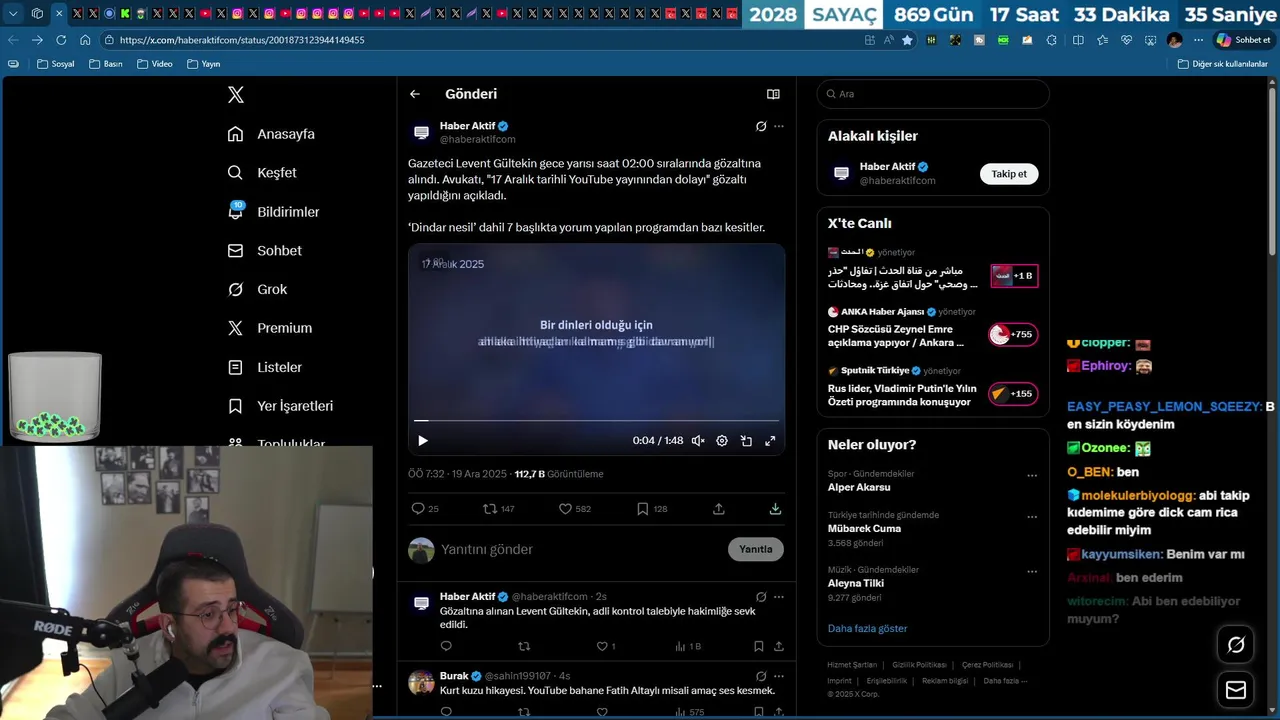
Task: Click the Ara search box
Action: (x=933, y=94)
